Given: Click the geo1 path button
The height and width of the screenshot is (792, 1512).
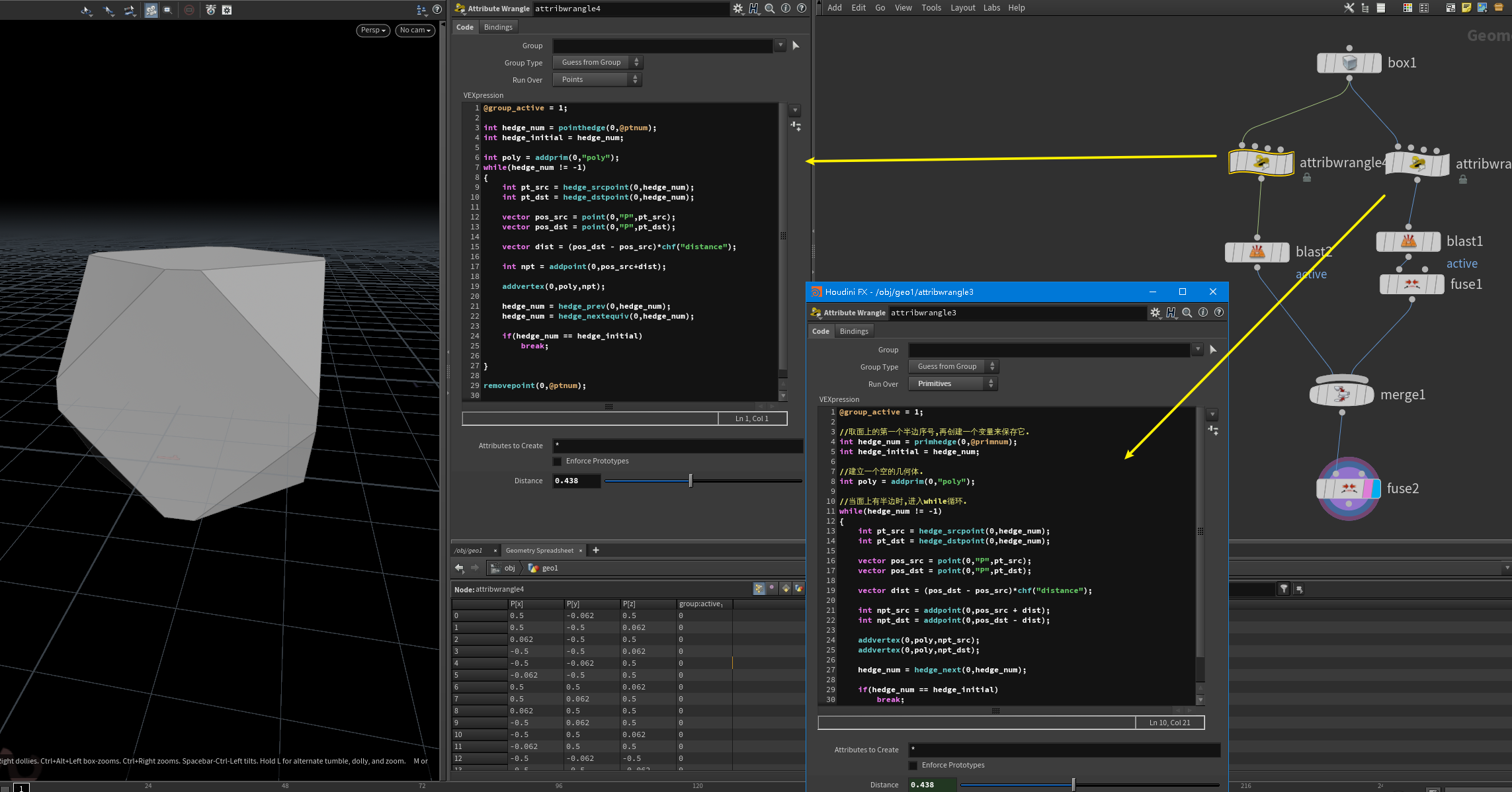Looking at the screenshot, I should coord(544,568).
